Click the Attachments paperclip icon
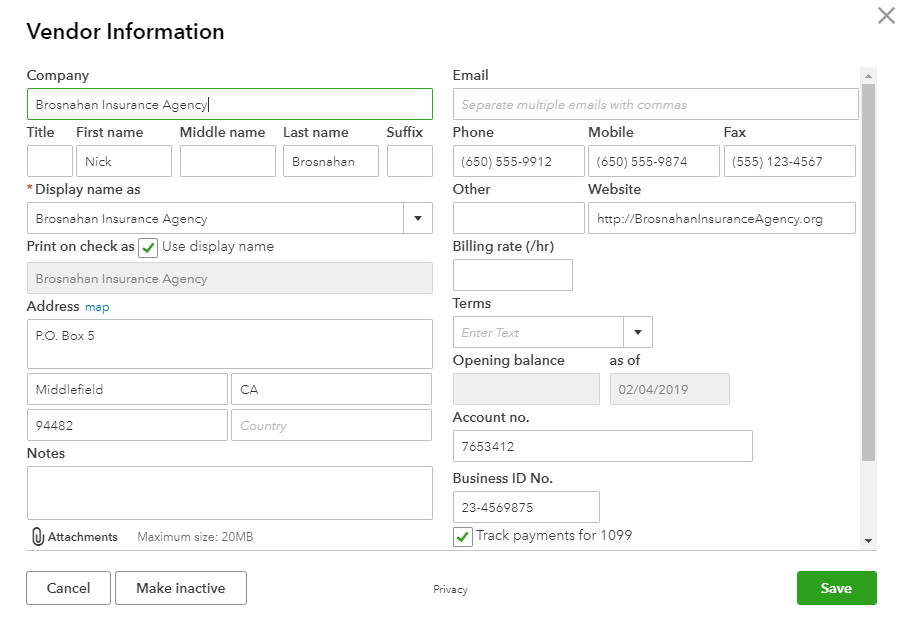Screen dimensions: 907x619 pos(38,536)
